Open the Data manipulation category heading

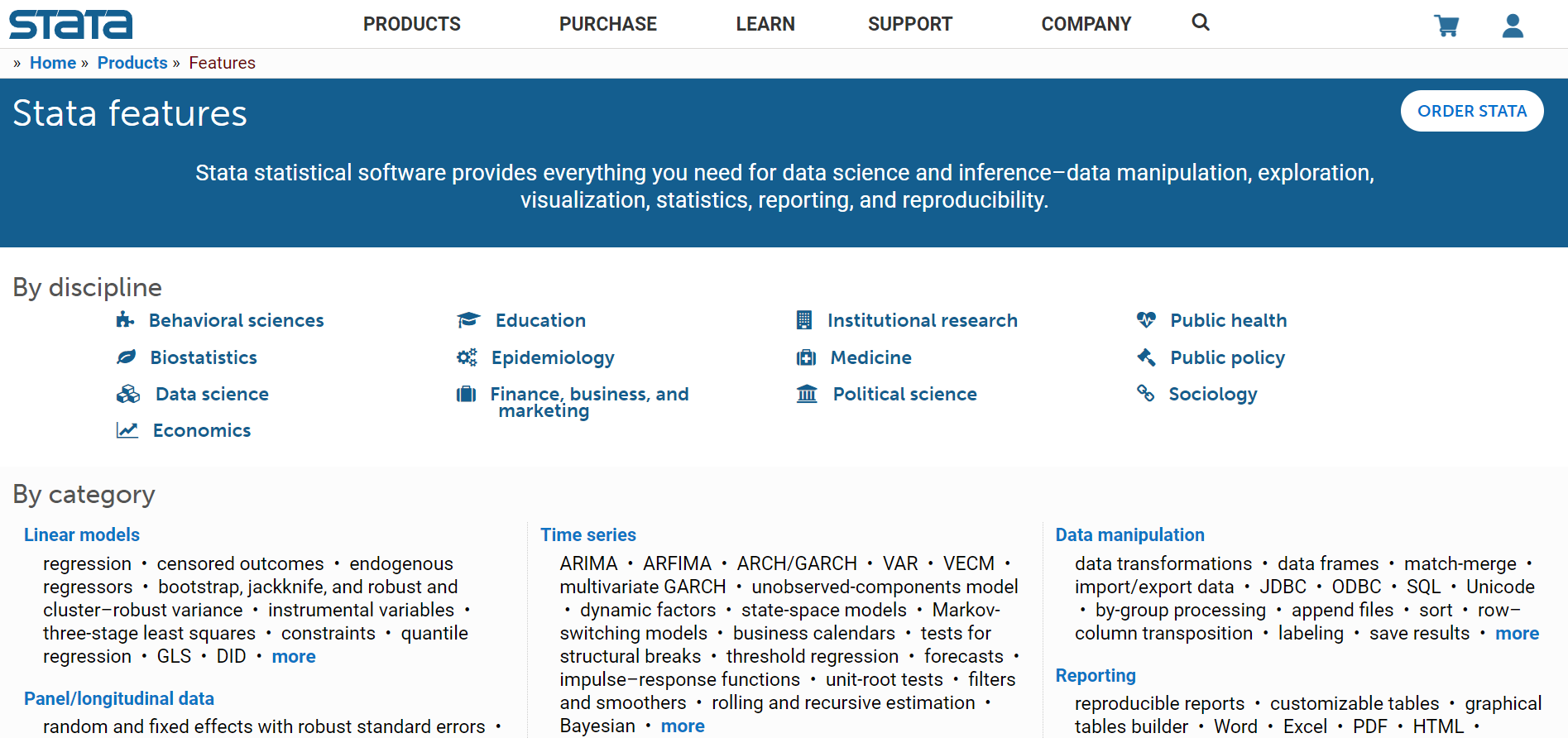tap(1130, 534)
